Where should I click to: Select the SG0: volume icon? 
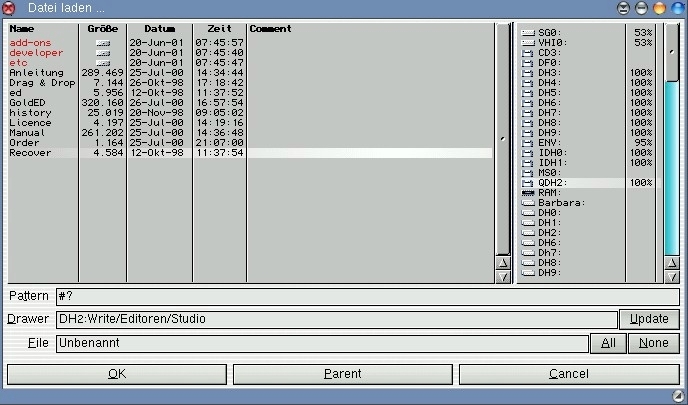[x=528, y=33]
